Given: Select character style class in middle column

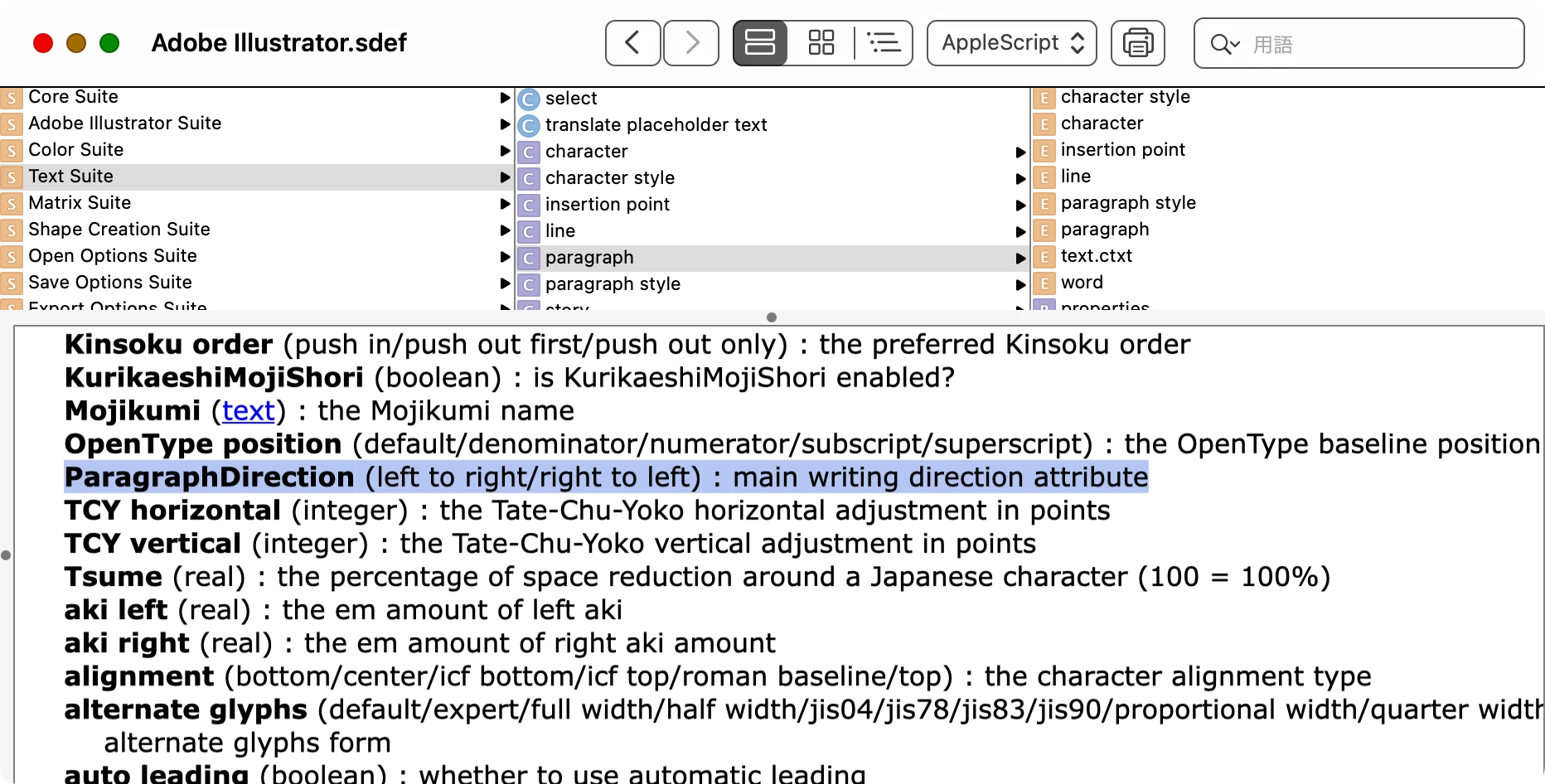Looking at the screenshot, I should [x=772, y=178].
